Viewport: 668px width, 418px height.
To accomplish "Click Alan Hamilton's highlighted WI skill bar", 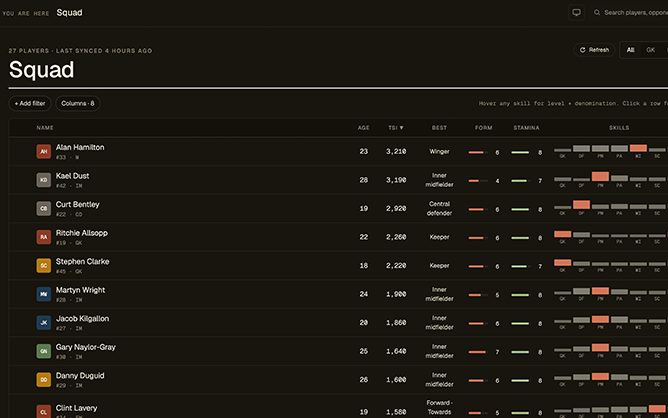I will click(x=638, y=148).
